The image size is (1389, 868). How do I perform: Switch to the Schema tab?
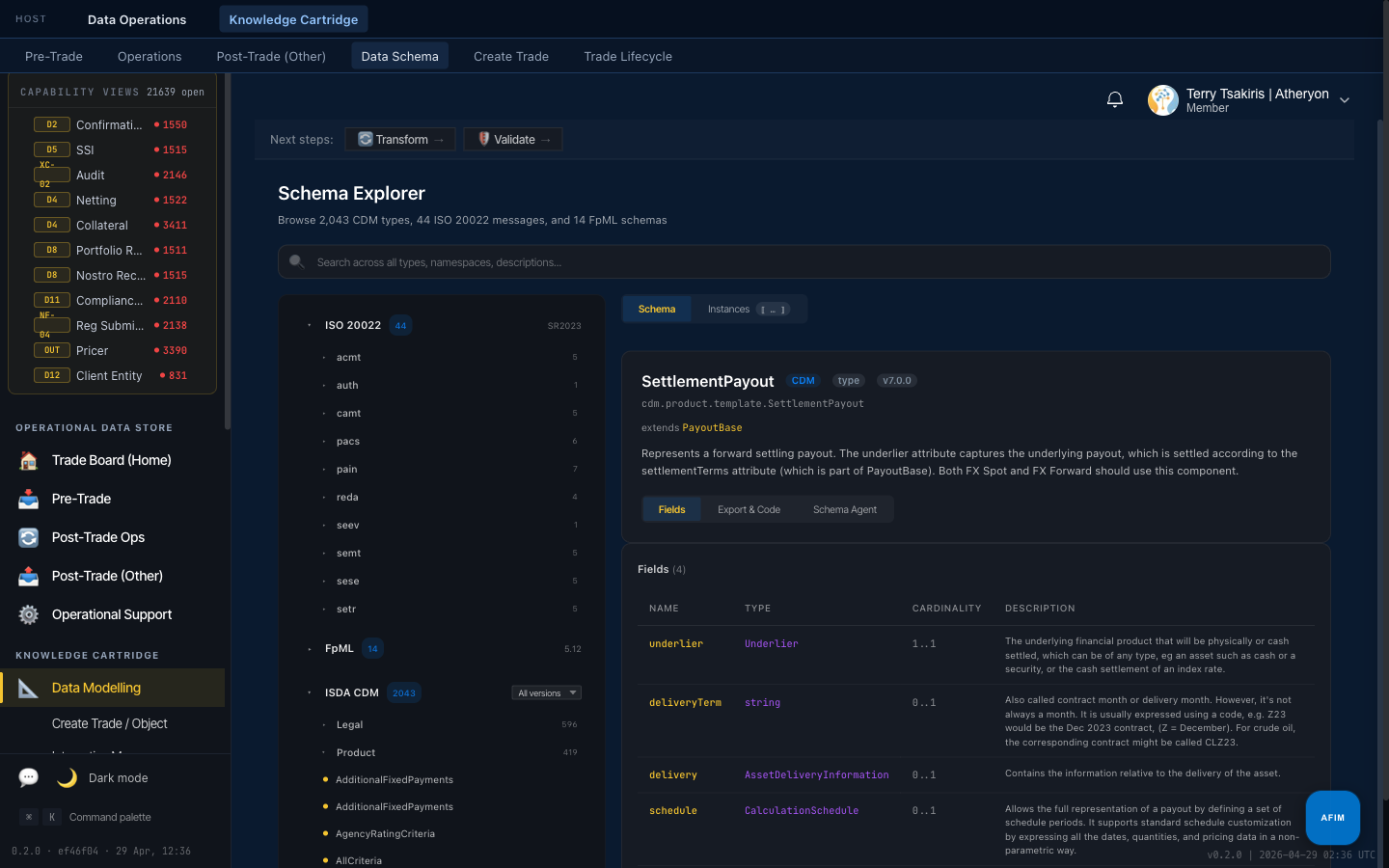(x=657, y=309)
